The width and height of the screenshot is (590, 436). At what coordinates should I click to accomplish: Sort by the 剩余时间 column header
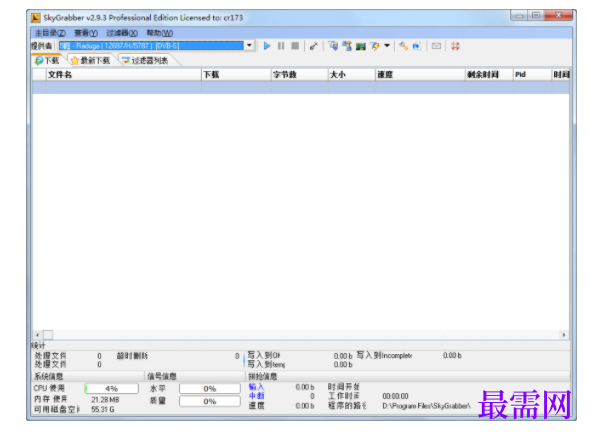[x=489, y=74]
